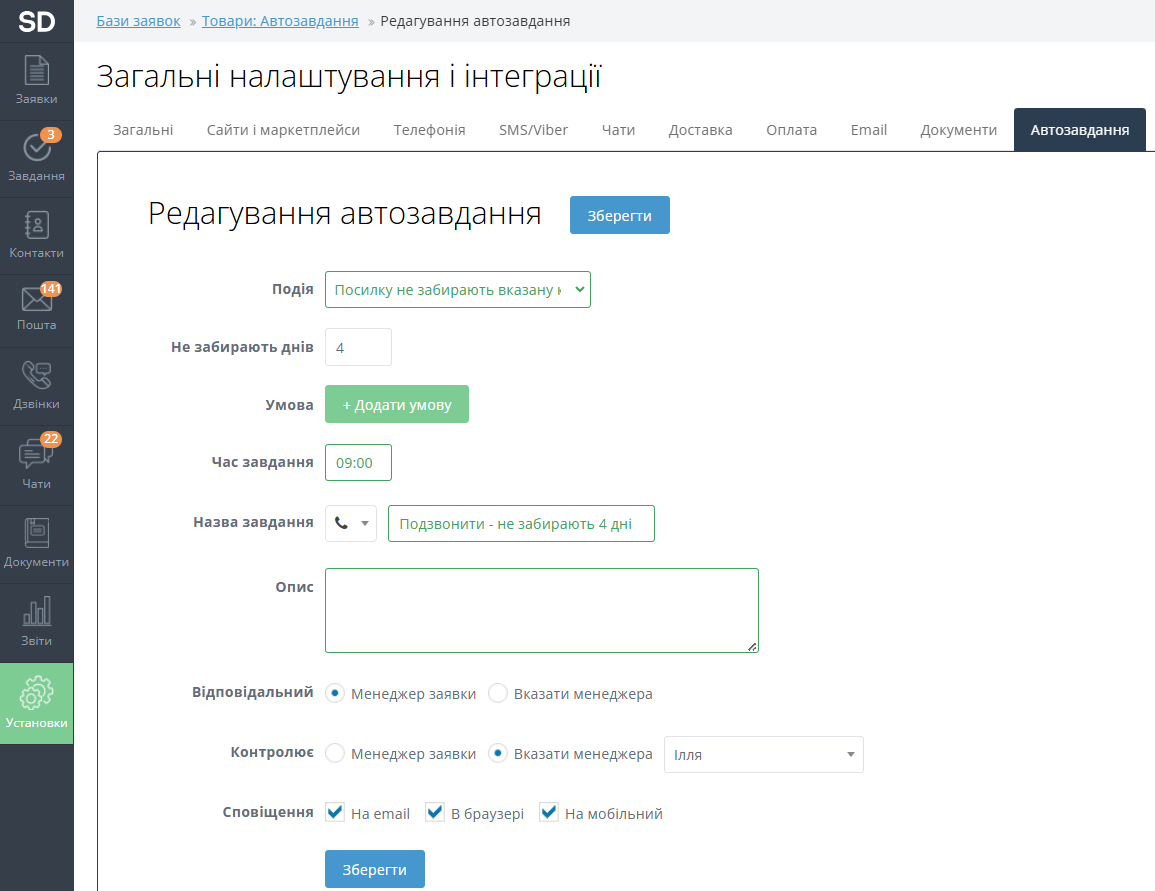Open Заявки section in sidebar
1155x891 pixels.
(36, 80)
